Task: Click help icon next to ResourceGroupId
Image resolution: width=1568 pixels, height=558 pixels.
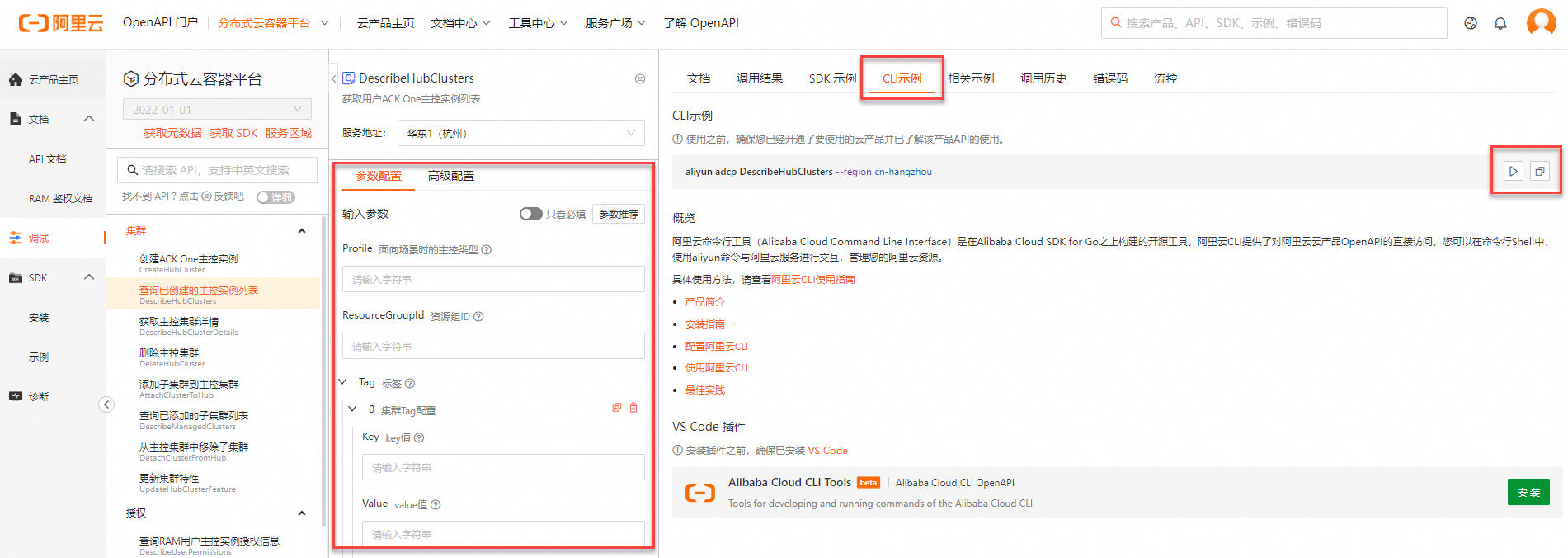Action: (x=478, y=316)
